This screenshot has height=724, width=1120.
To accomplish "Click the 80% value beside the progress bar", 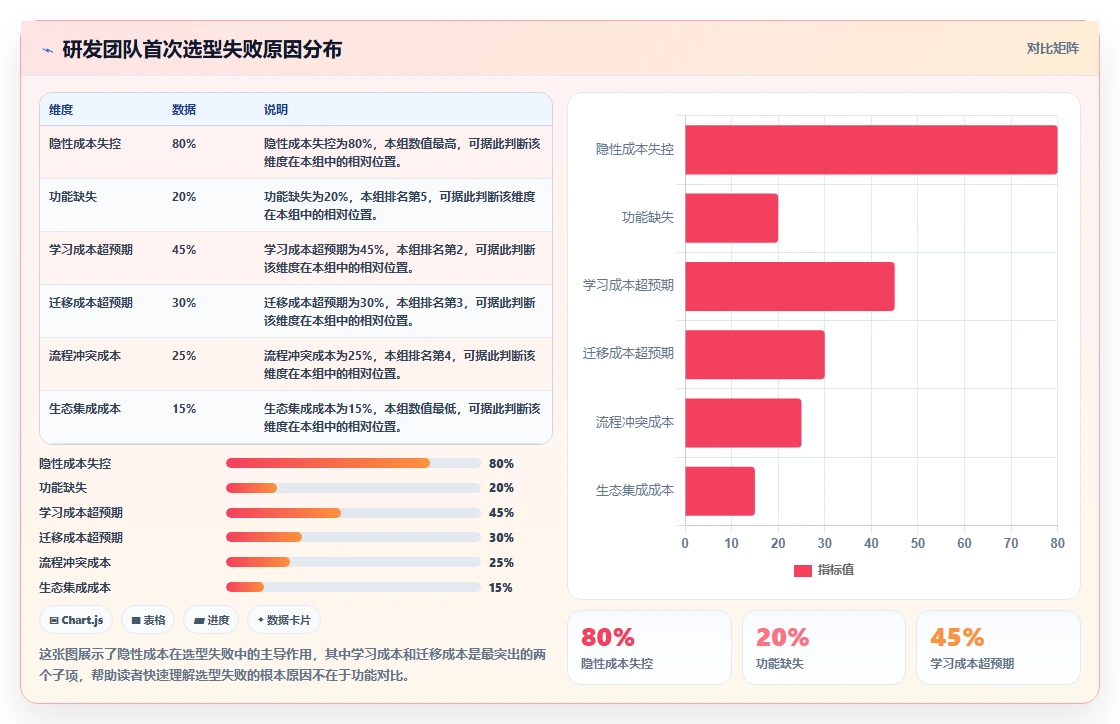I will (x=501, y=463).
